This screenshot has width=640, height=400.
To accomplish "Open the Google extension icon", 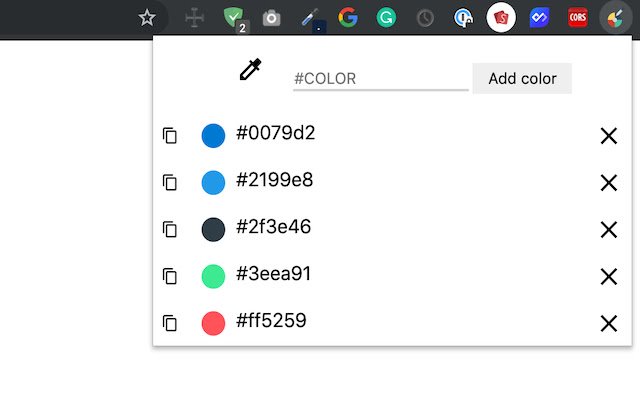I will (x=348, y=18).
